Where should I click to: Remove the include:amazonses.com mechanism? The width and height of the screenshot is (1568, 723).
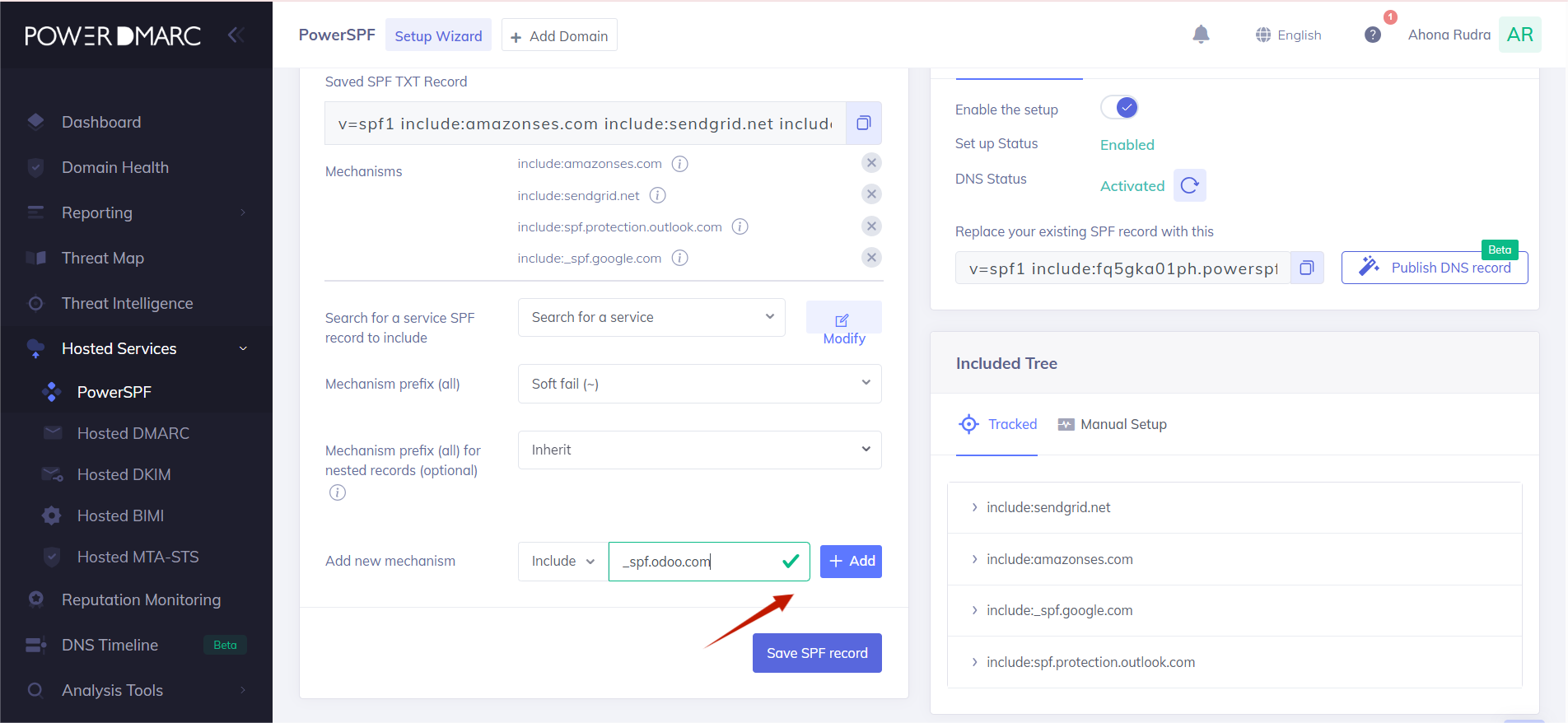click(870, 163)
